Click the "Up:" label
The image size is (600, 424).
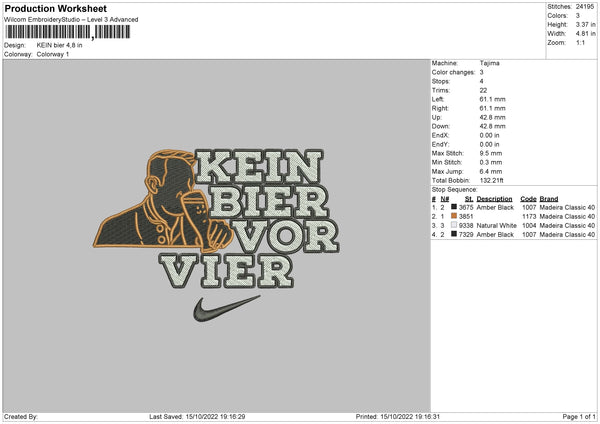(x=437, y=117)
